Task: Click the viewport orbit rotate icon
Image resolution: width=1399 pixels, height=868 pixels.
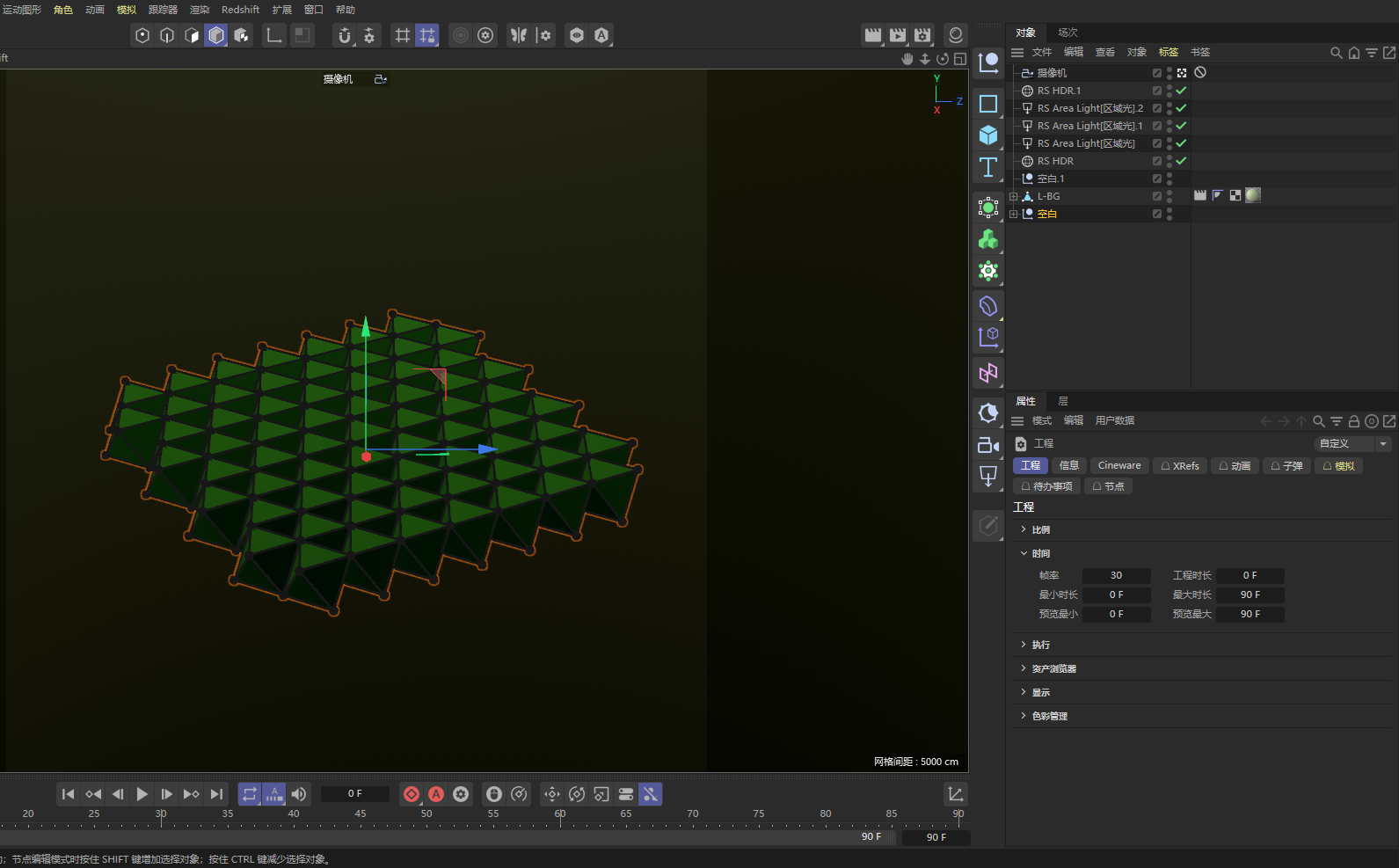Action: click(943, 59)
